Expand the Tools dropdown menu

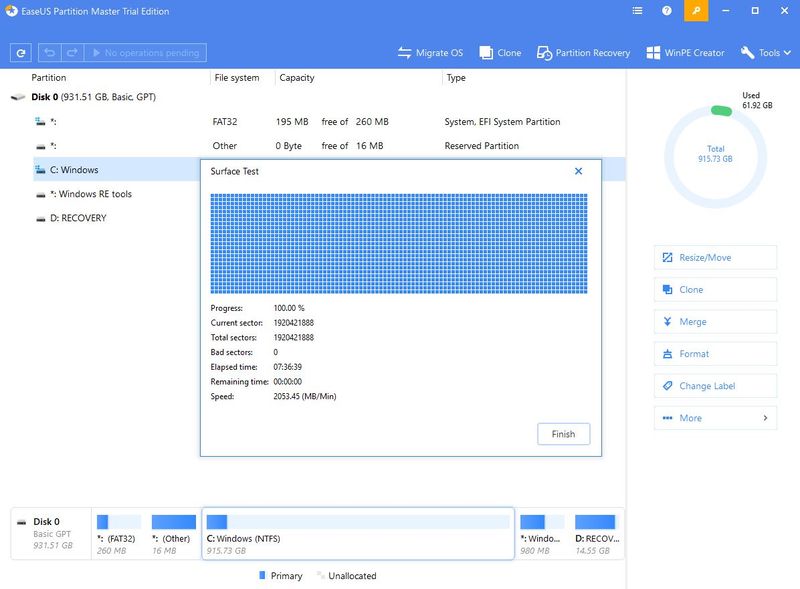[x=767, y=53]
